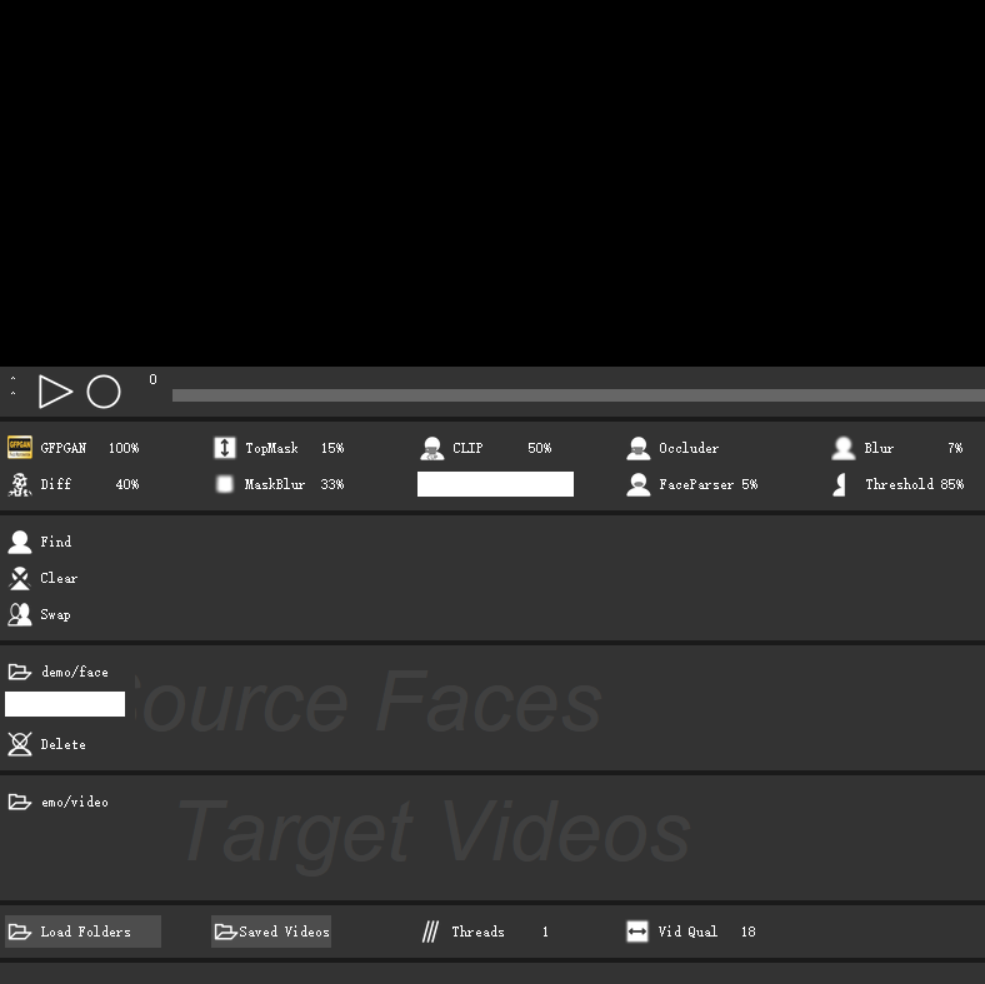Toggle the CLIP mask icon
The width and height of the screenshot is (985, 984).
click(x=432, y=448)
